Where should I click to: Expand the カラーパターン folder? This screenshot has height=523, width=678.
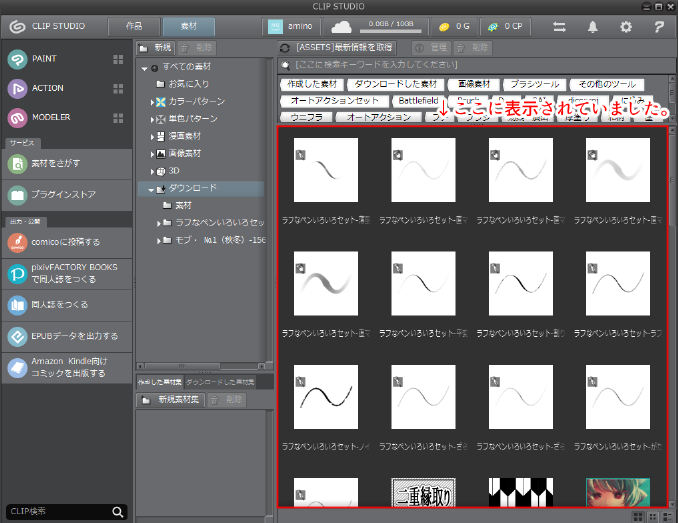pos(152,102)
